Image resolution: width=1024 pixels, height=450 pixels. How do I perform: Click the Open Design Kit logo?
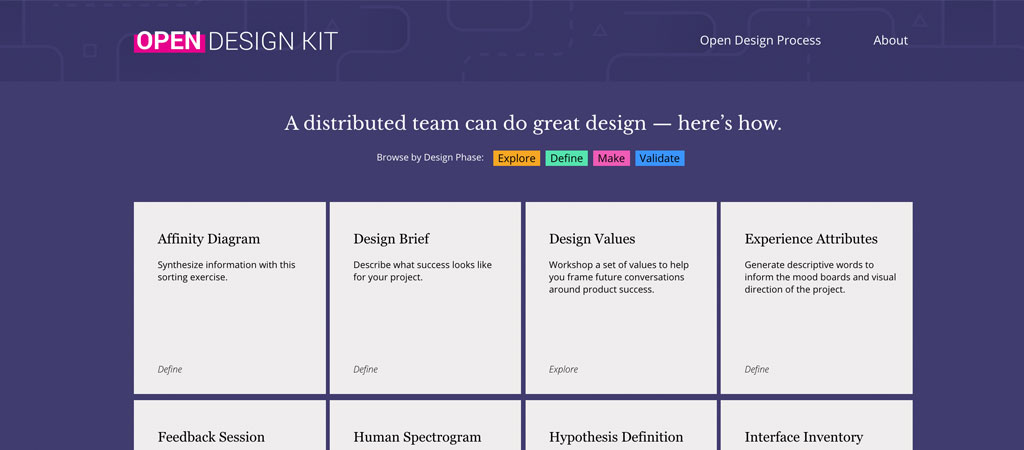236,41
